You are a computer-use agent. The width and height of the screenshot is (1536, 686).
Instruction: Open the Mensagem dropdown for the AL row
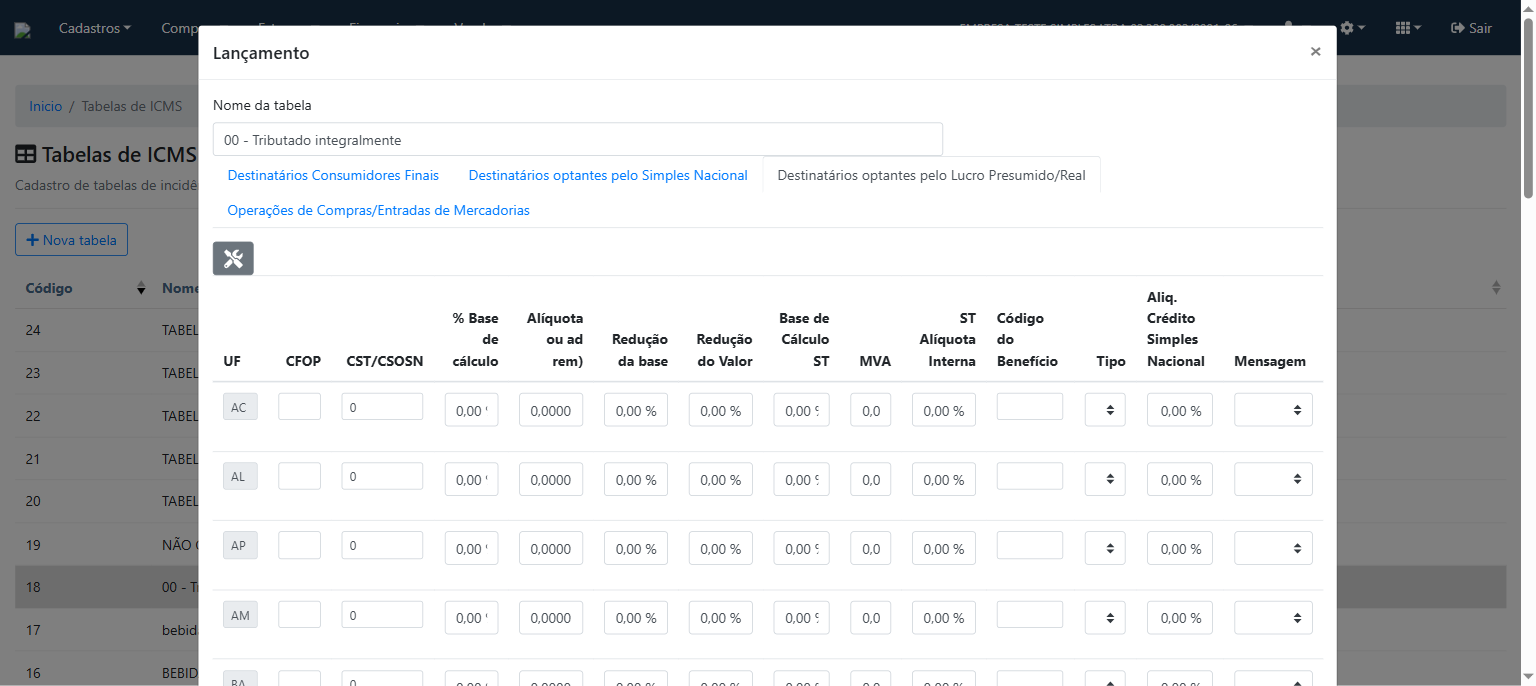pyautogui.click(x=1273, y=479)
